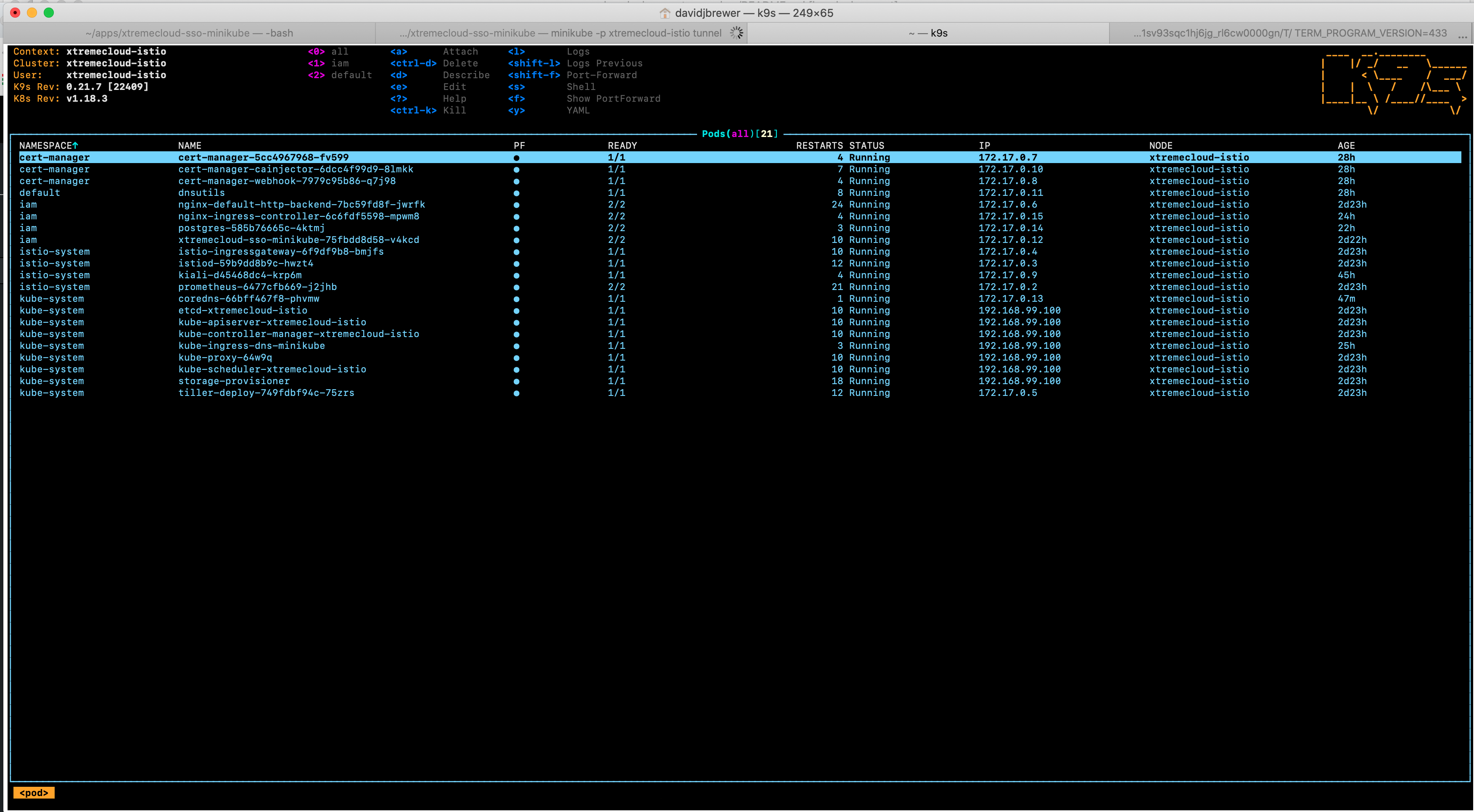Viewport: 1474px width, 812px height.
Task: Click the port-forward dot for dnsutils row
Action: [516, 193]
